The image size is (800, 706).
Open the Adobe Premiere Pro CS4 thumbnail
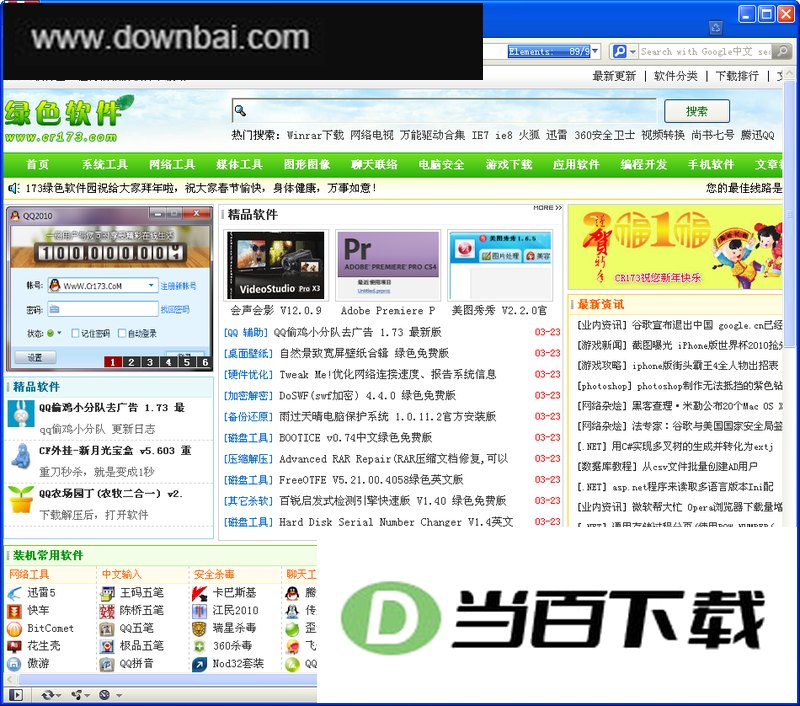point(388,264)
